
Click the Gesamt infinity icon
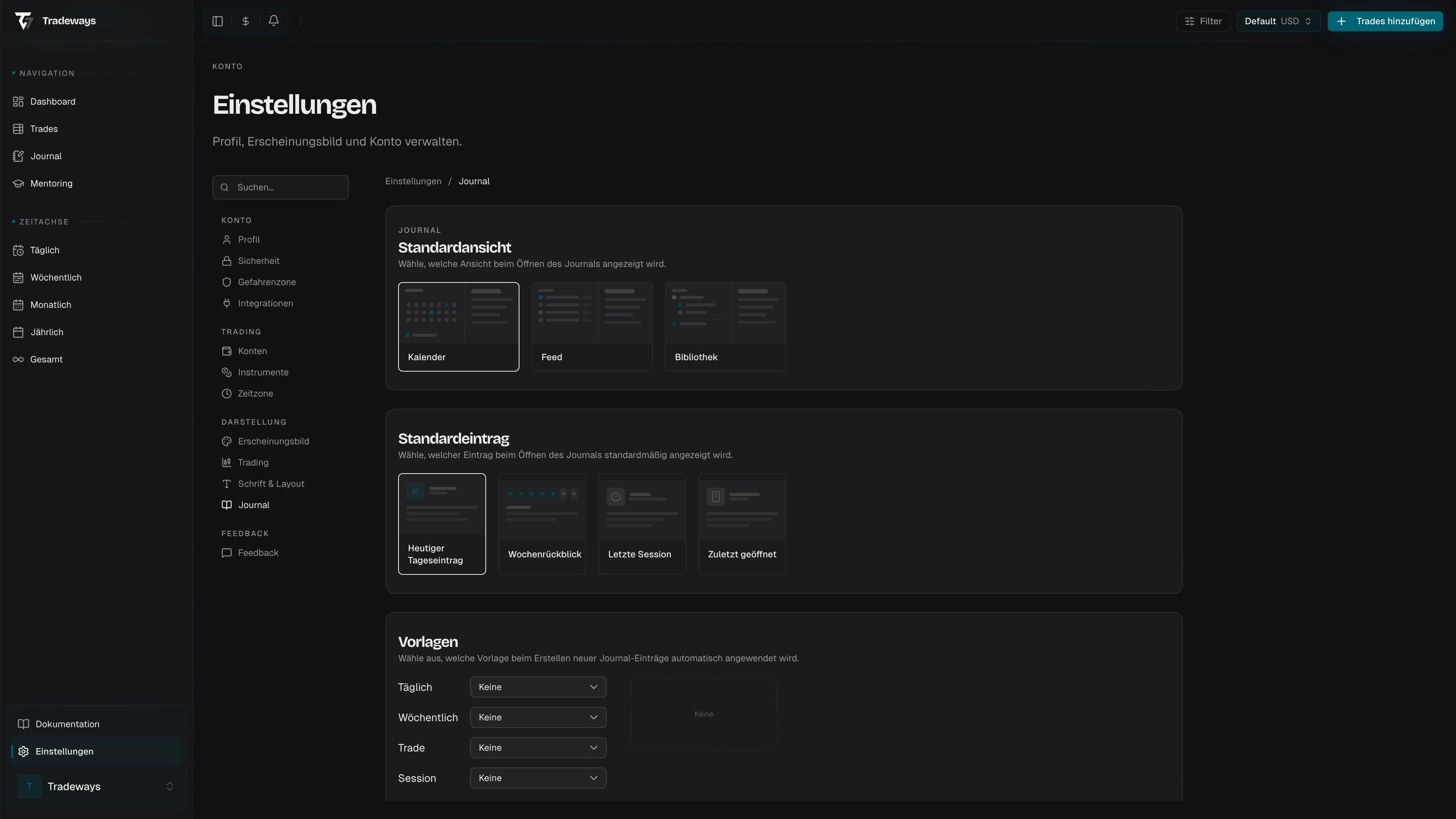tap(18, 359)
